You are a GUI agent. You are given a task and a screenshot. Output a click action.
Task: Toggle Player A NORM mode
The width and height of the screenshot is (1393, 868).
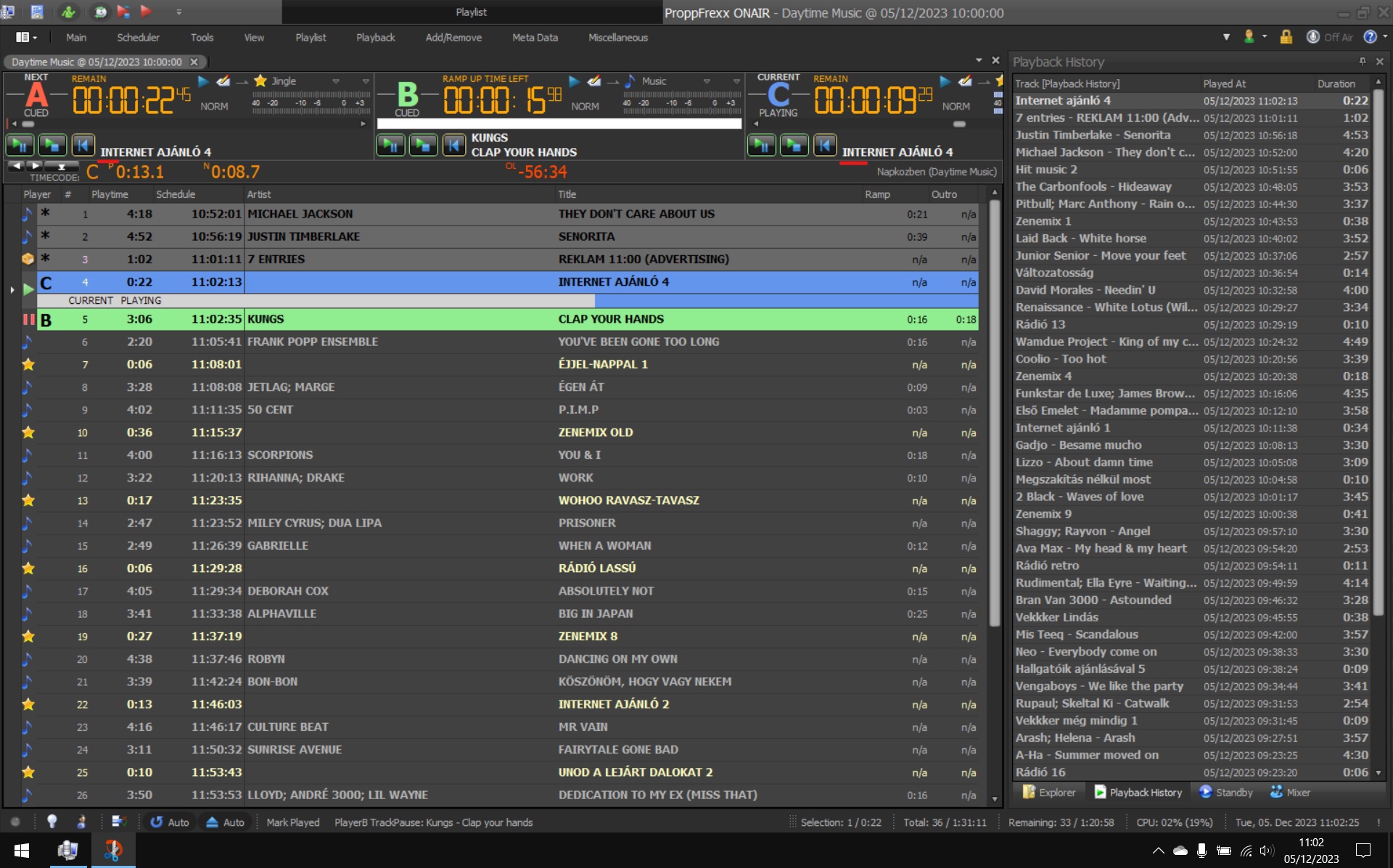point(214,107)
